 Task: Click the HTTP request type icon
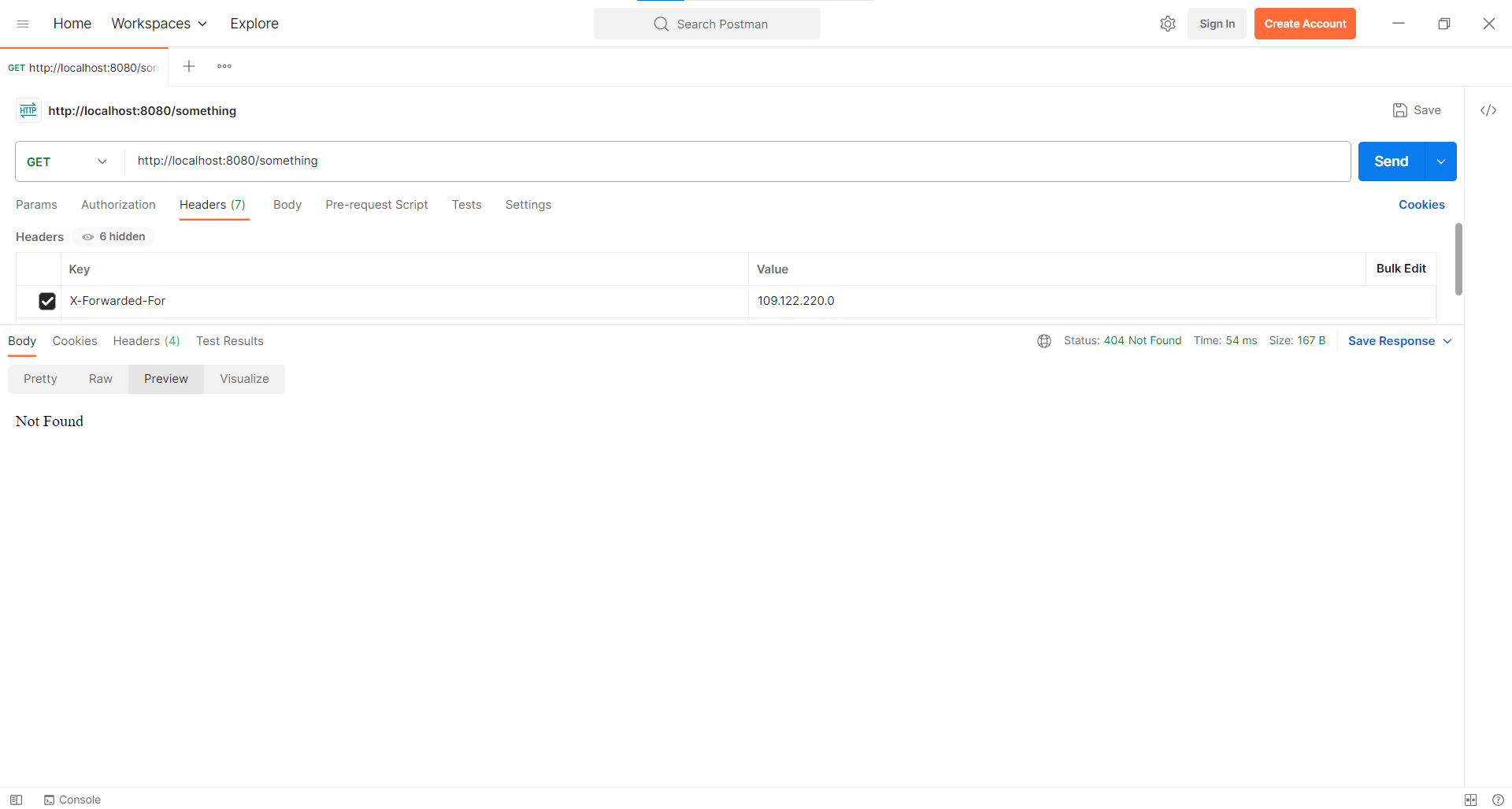(28, 110)
